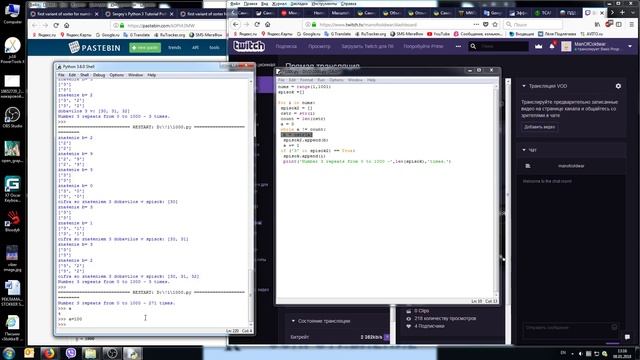This screenshot has width=640, height=360.
Task: Click the highlighted code line in the IDLE editor
Action: tap(297, 135)
